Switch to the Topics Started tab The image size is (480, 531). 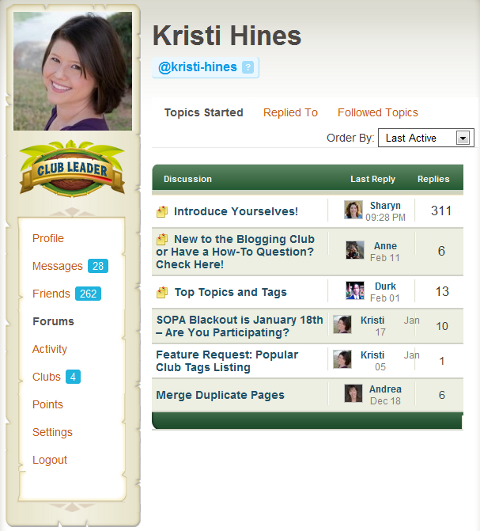(x=204, y=112)
